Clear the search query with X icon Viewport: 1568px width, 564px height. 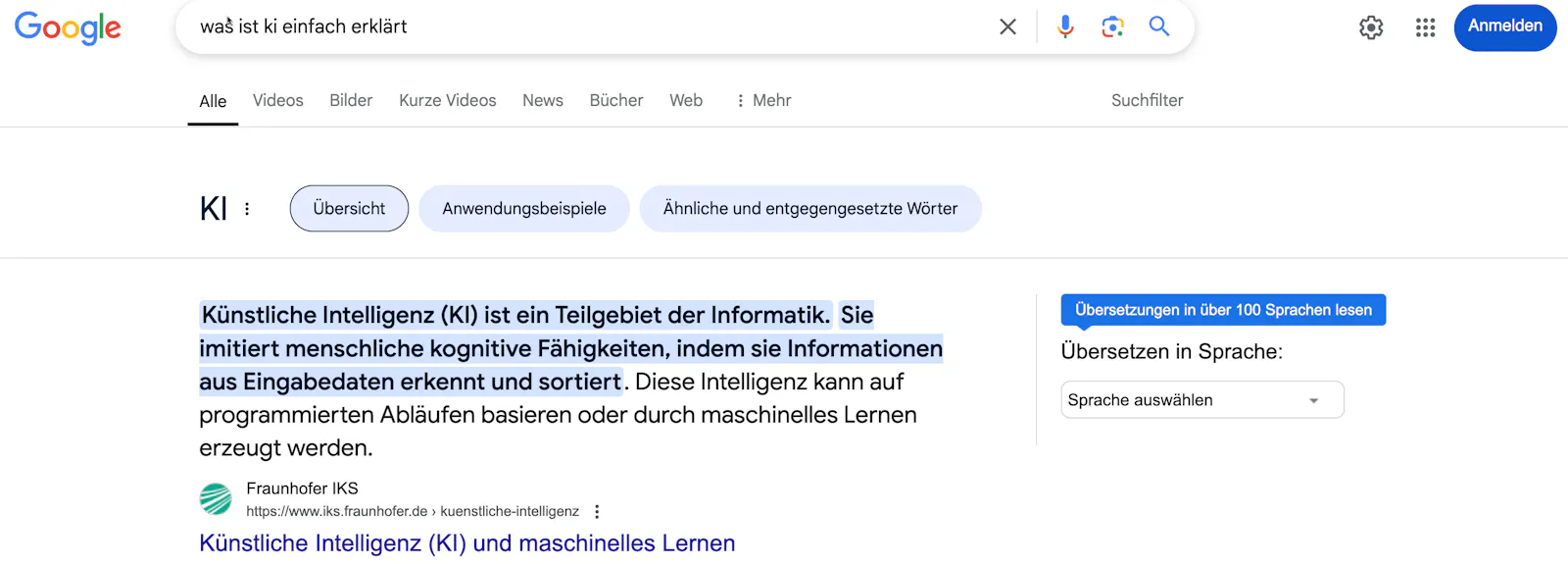click(x=1007, y=27)
